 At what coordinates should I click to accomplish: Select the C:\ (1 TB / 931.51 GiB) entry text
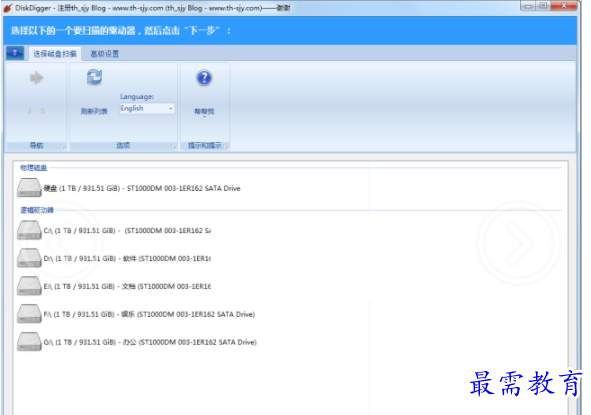(x=127, y=231)
